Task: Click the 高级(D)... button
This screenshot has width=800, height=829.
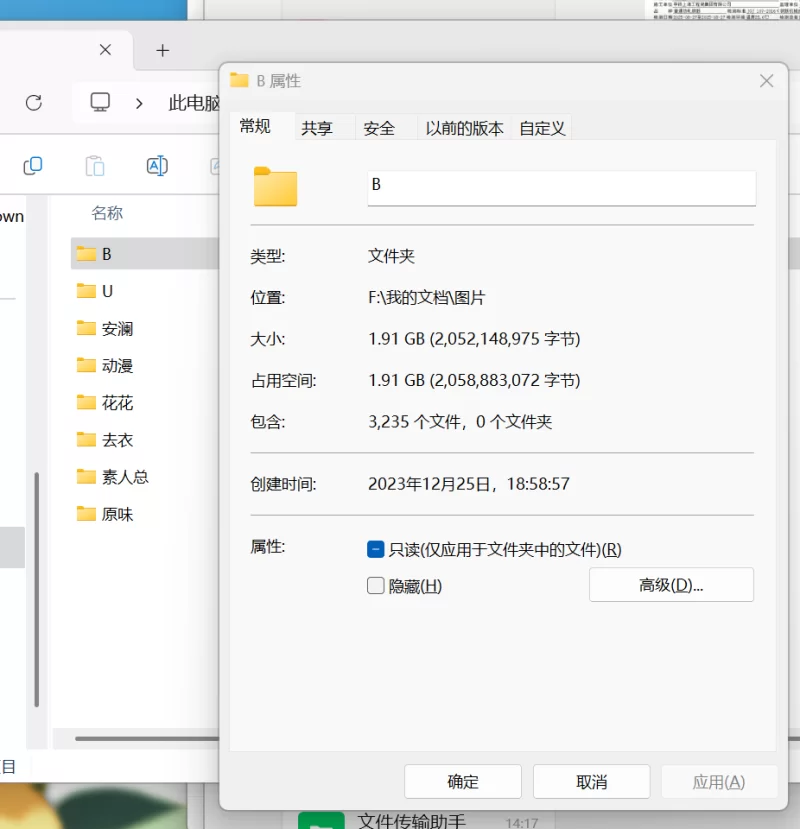Action: [671, 585]
